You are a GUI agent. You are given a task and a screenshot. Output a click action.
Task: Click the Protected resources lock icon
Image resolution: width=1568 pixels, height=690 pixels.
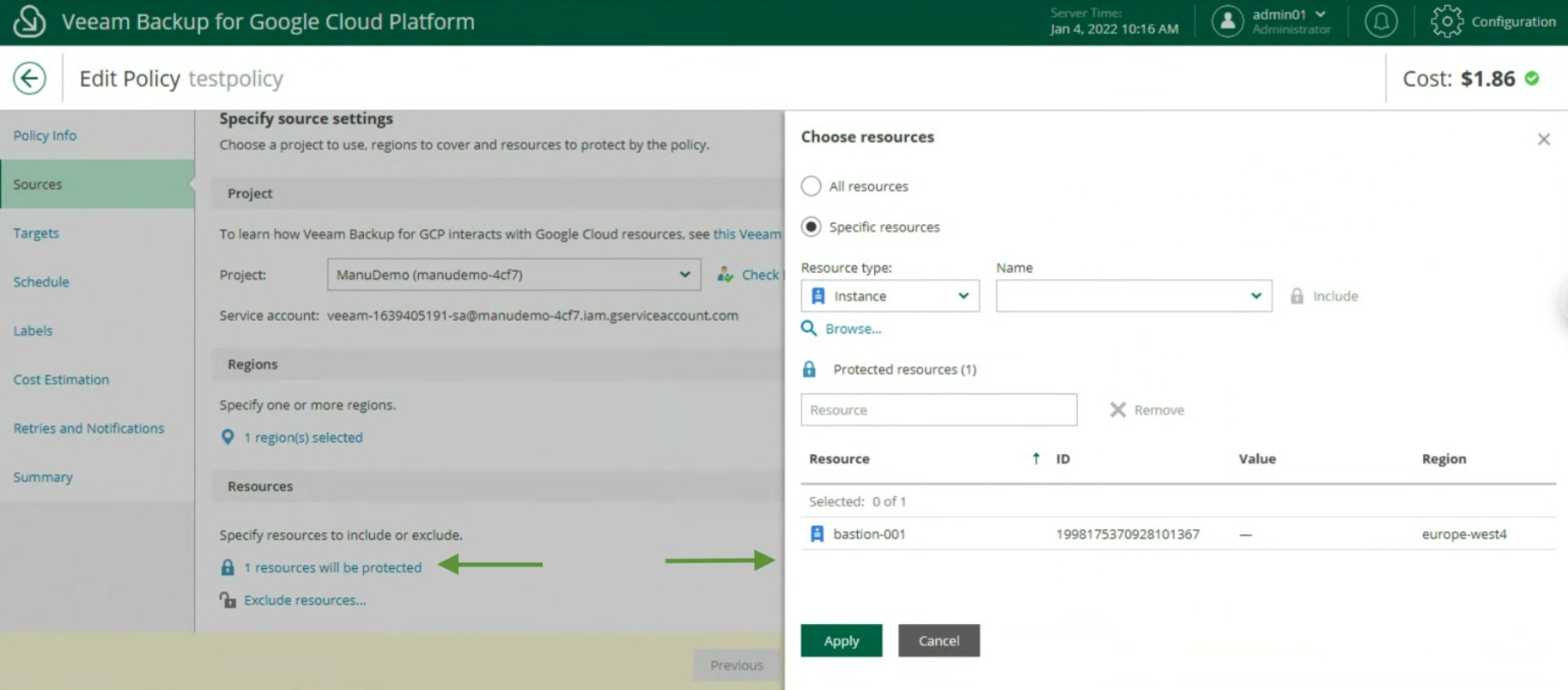[x=809, y=369]
